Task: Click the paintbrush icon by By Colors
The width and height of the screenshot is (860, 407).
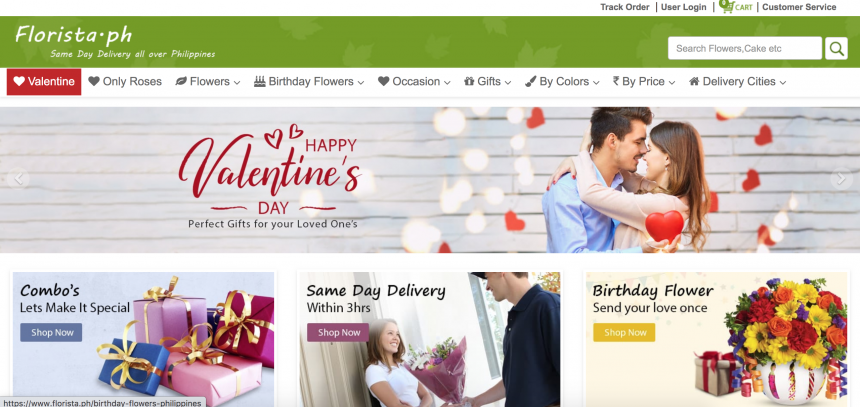Action: coord(530,82)
